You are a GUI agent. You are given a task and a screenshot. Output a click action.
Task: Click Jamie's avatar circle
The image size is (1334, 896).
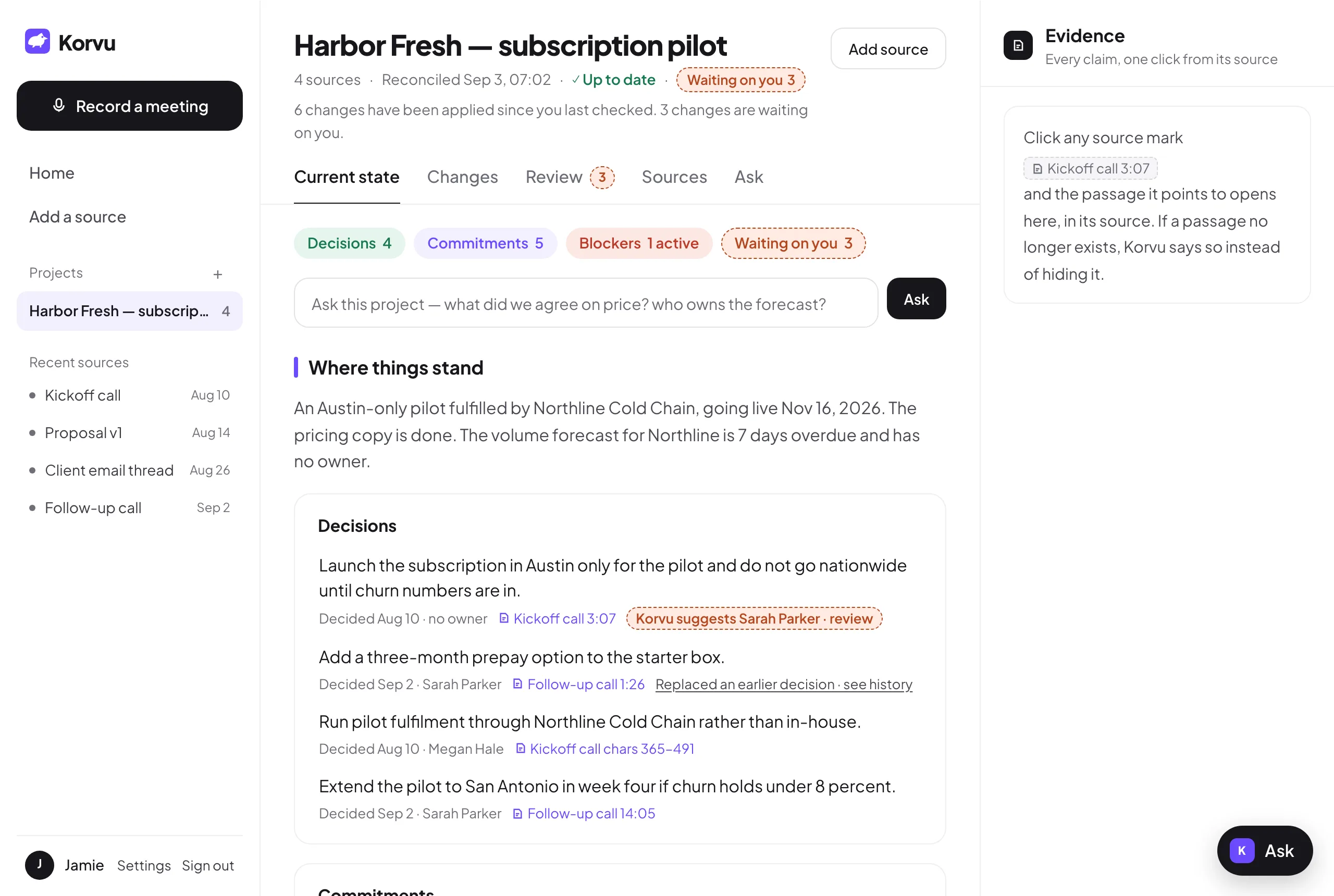tap(40, 865)
